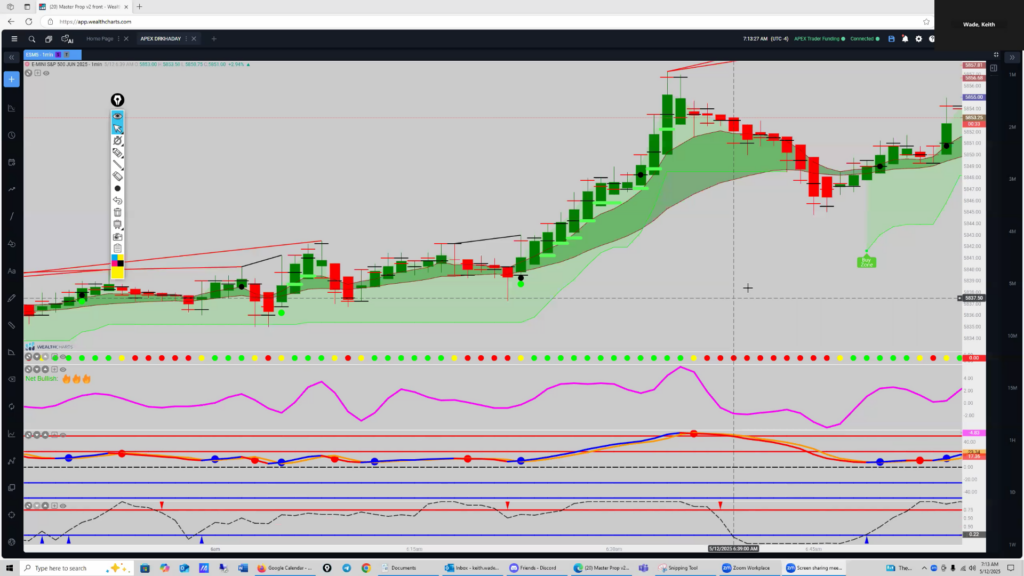Click the drawing toolbar pin handle
Image resolution: width=1024 pixels, height=576 pixels.
118,100
